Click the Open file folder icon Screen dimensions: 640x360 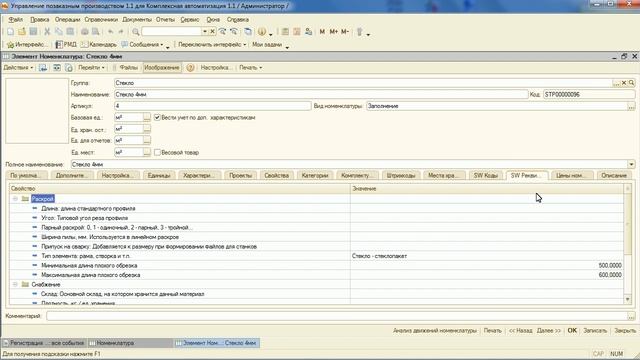click(22, 31)
